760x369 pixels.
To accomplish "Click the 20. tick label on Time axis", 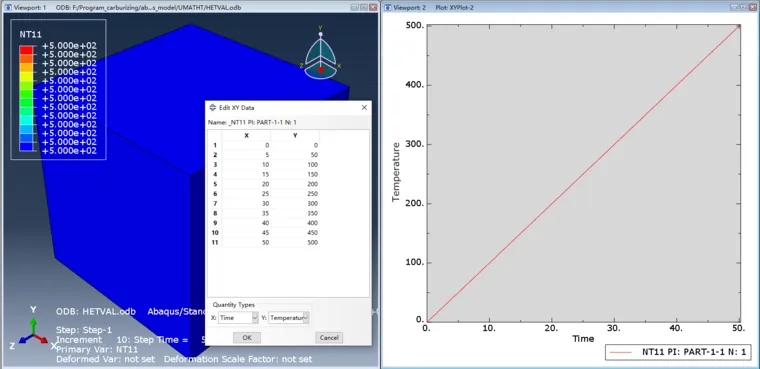I will pos(552,328).
